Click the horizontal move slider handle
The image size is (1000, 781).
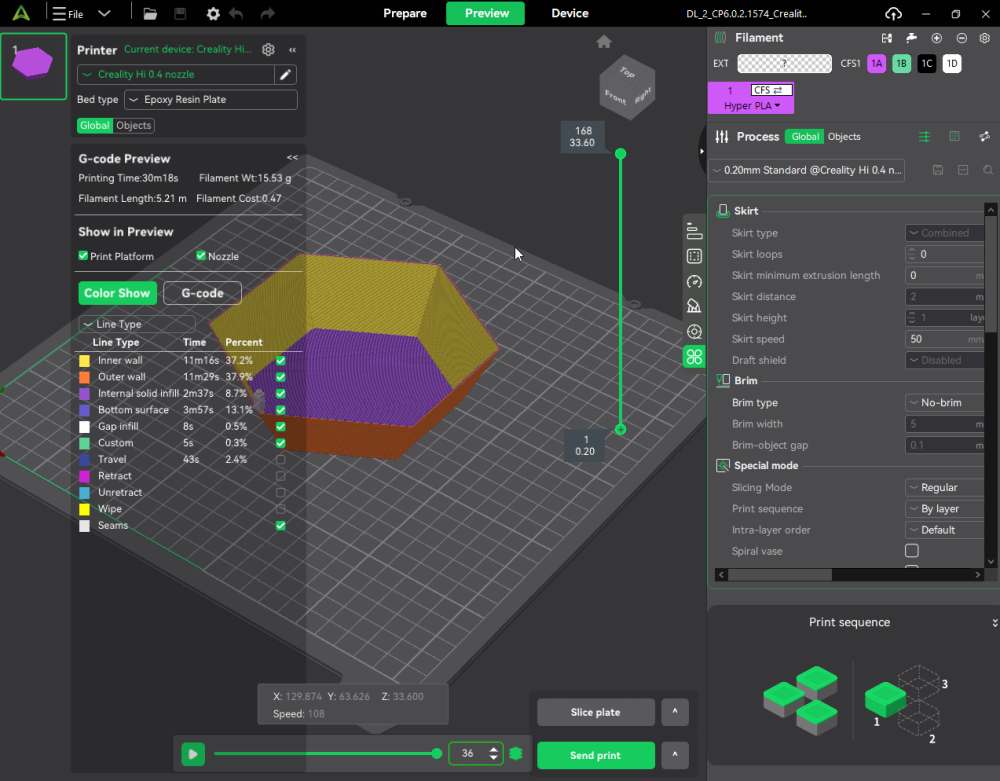437,754
